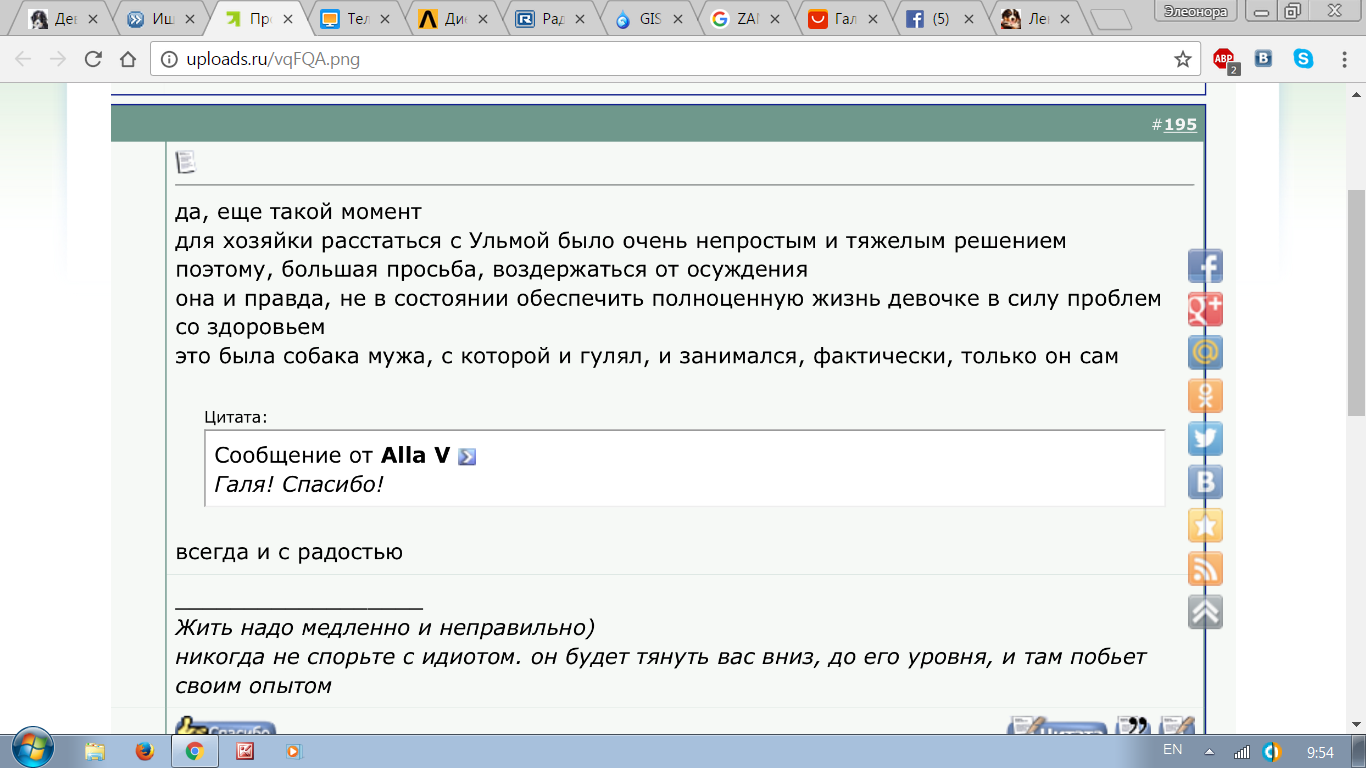Open post number #195 link
The image size is (1366, 768).
pos(1180,125)
